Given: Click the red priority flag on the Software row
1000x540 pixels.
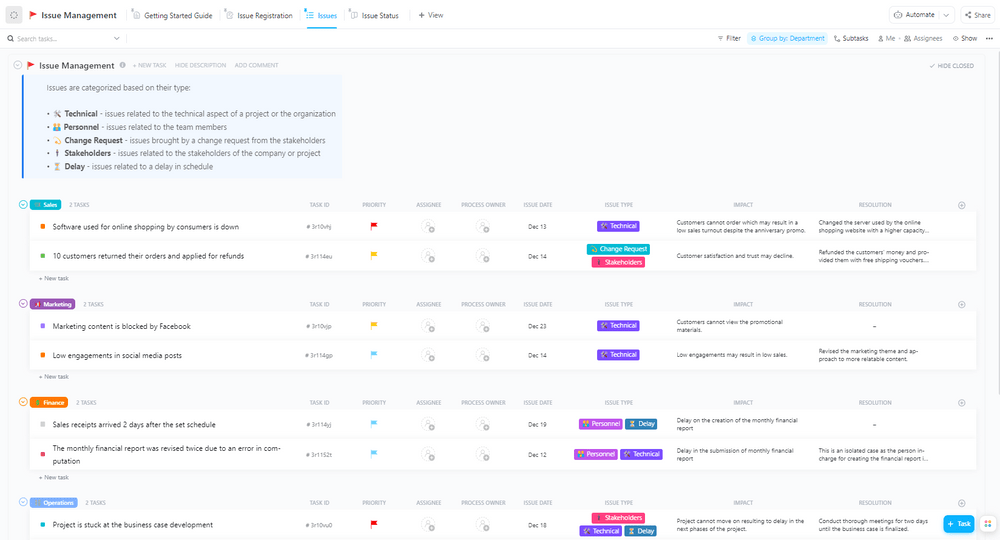Looking at the screenshot, I should pos(374,226).
